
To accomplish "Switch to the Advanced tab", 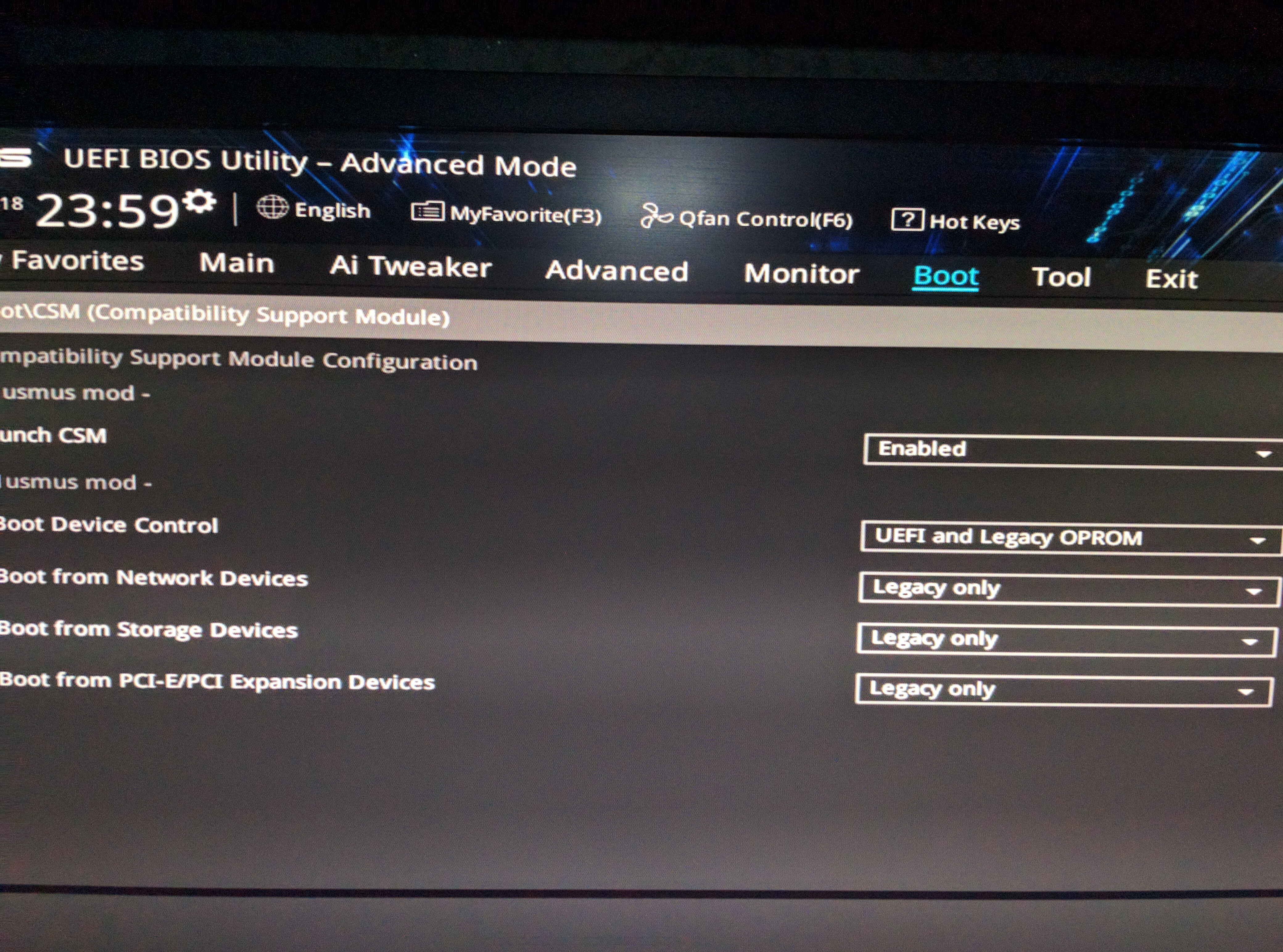I will 617,271.
